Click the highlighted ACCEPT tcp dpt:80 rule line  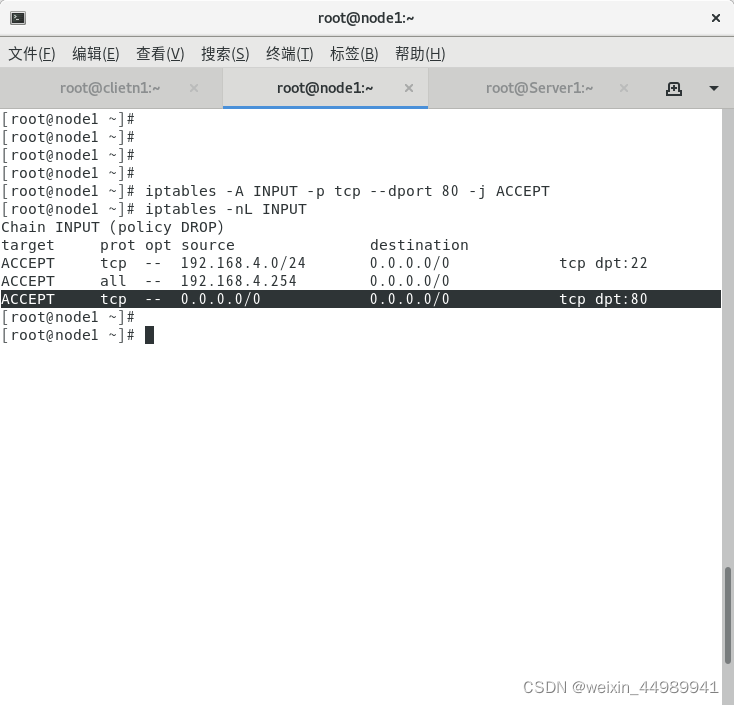coord(360,299)
